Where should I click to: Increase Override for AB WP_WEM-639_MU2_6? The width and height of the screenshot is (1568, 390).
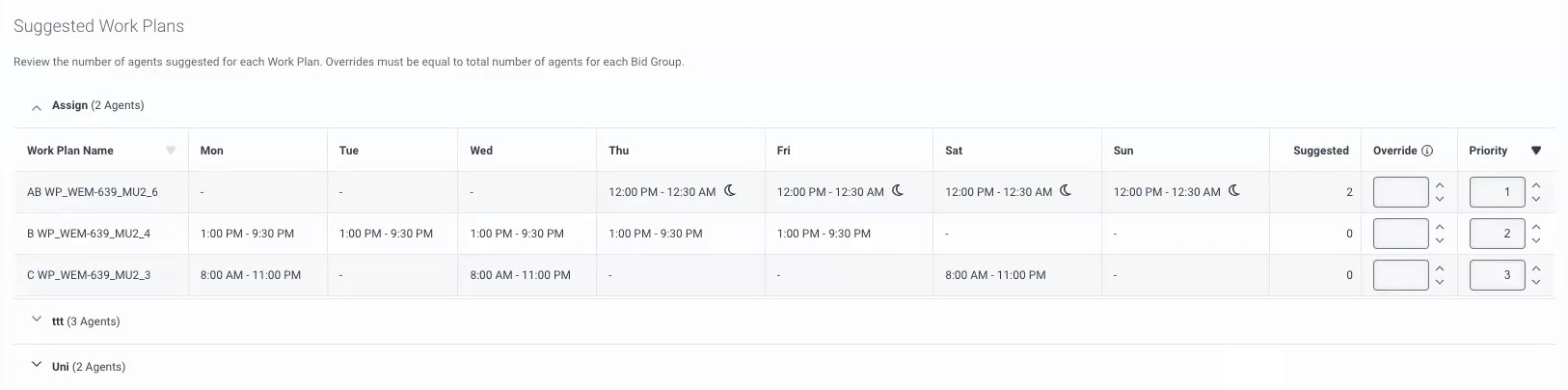coord(1440,185)
